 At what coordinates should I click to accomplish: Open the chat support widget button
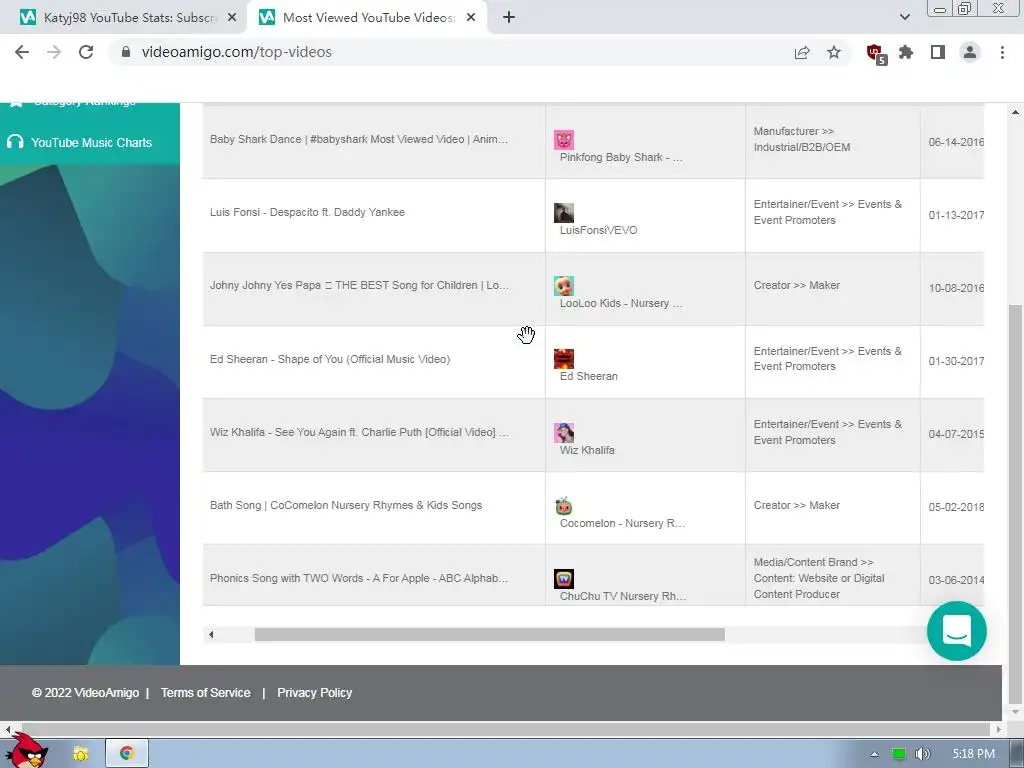pos(956,631)
